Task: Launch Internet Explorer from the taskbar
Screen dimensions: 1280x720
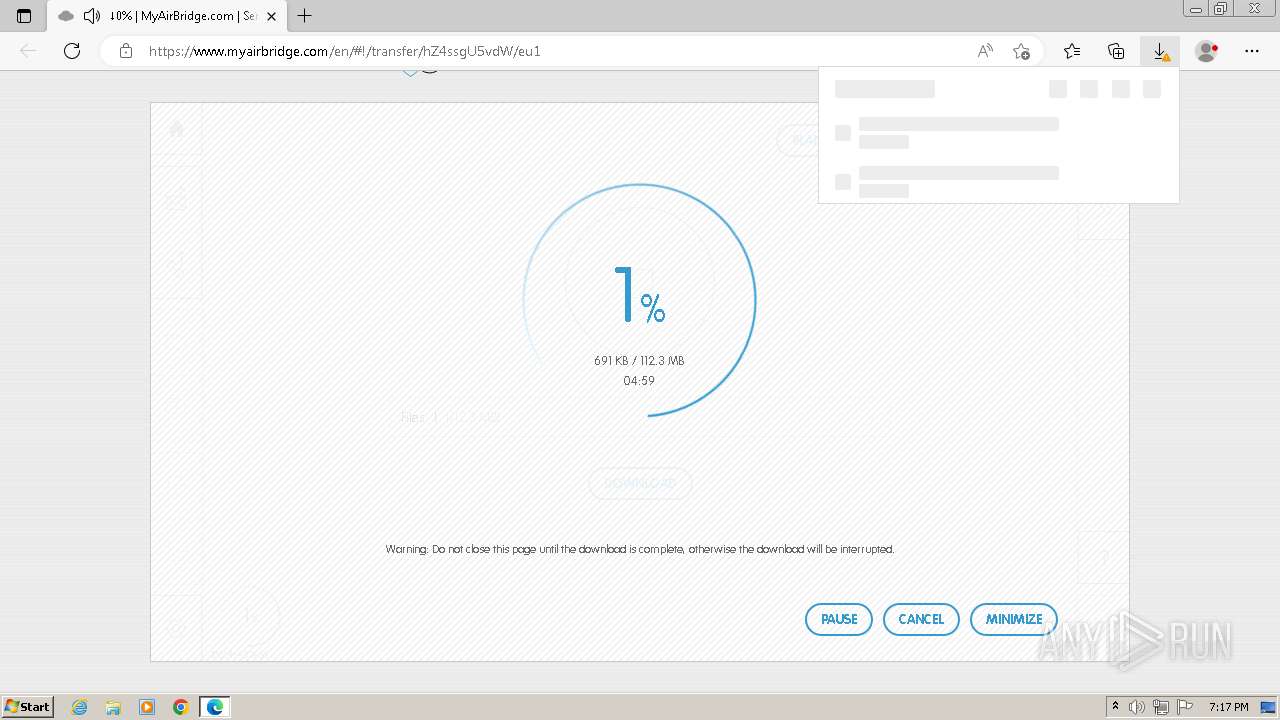Action: coord(80,707)
